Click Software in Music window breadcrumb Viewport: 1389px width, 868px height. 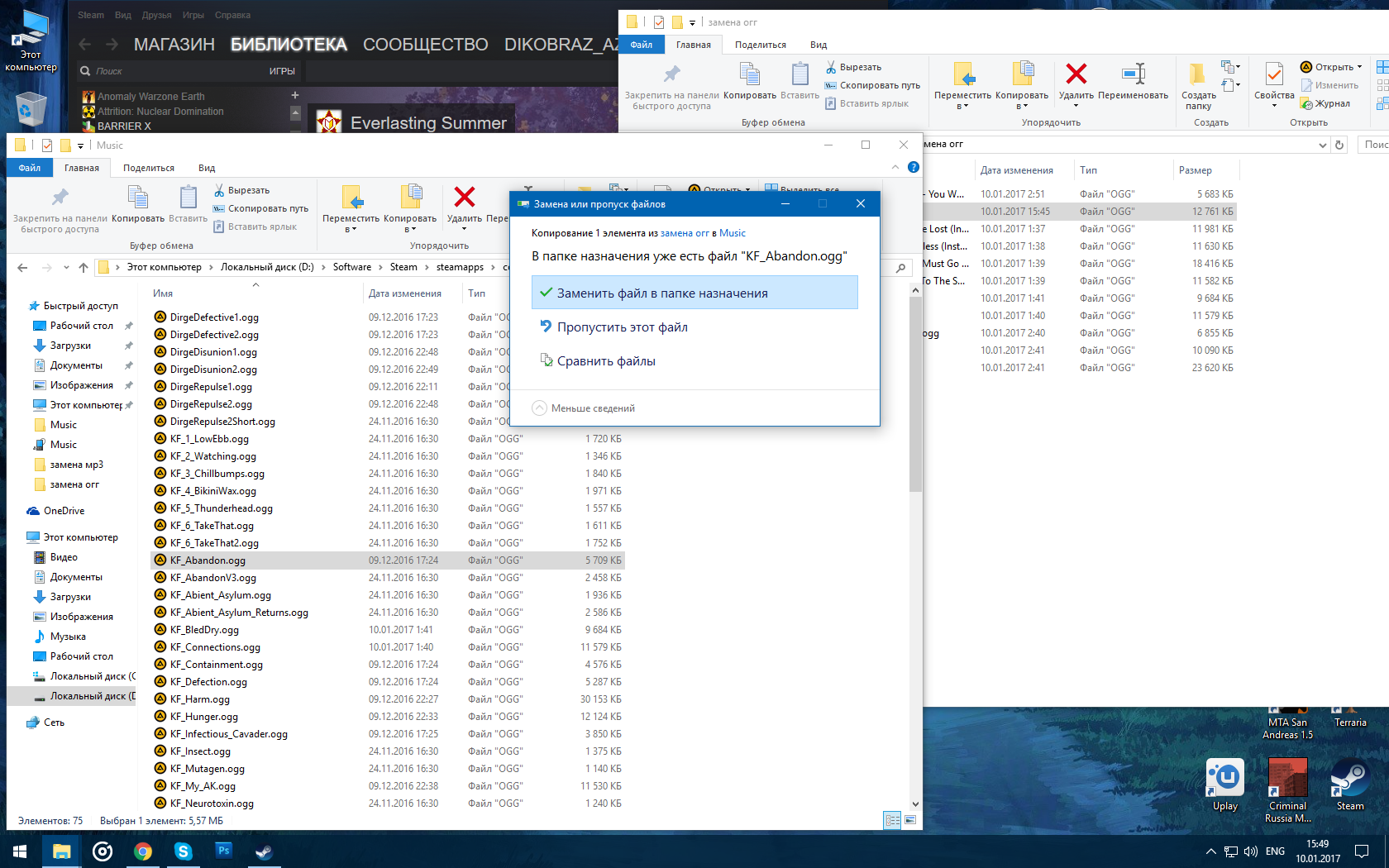tap(352, 267)
